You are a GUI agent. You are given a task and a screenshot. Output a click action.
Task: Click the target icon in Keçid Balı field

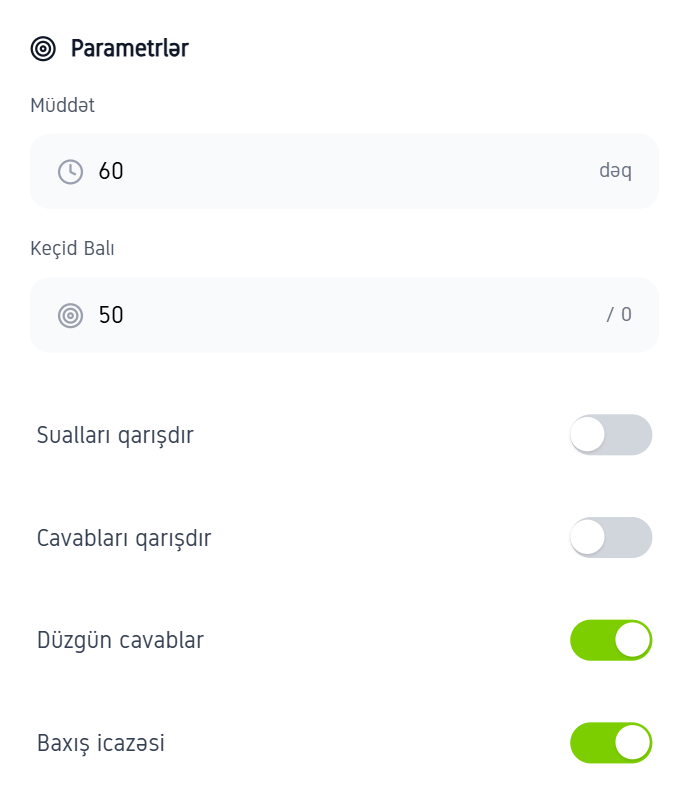coord(70,314)
